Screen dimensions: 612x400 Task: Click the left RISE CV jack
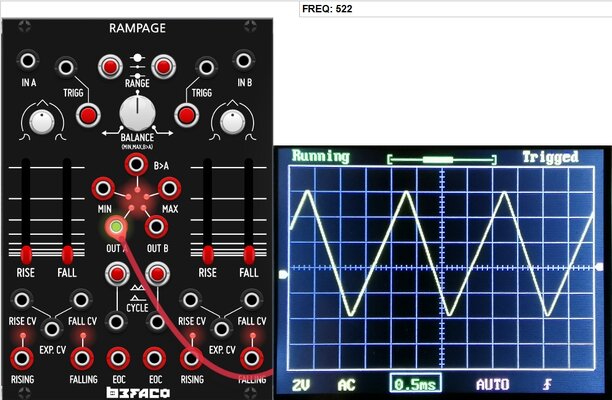coord(21,300)
